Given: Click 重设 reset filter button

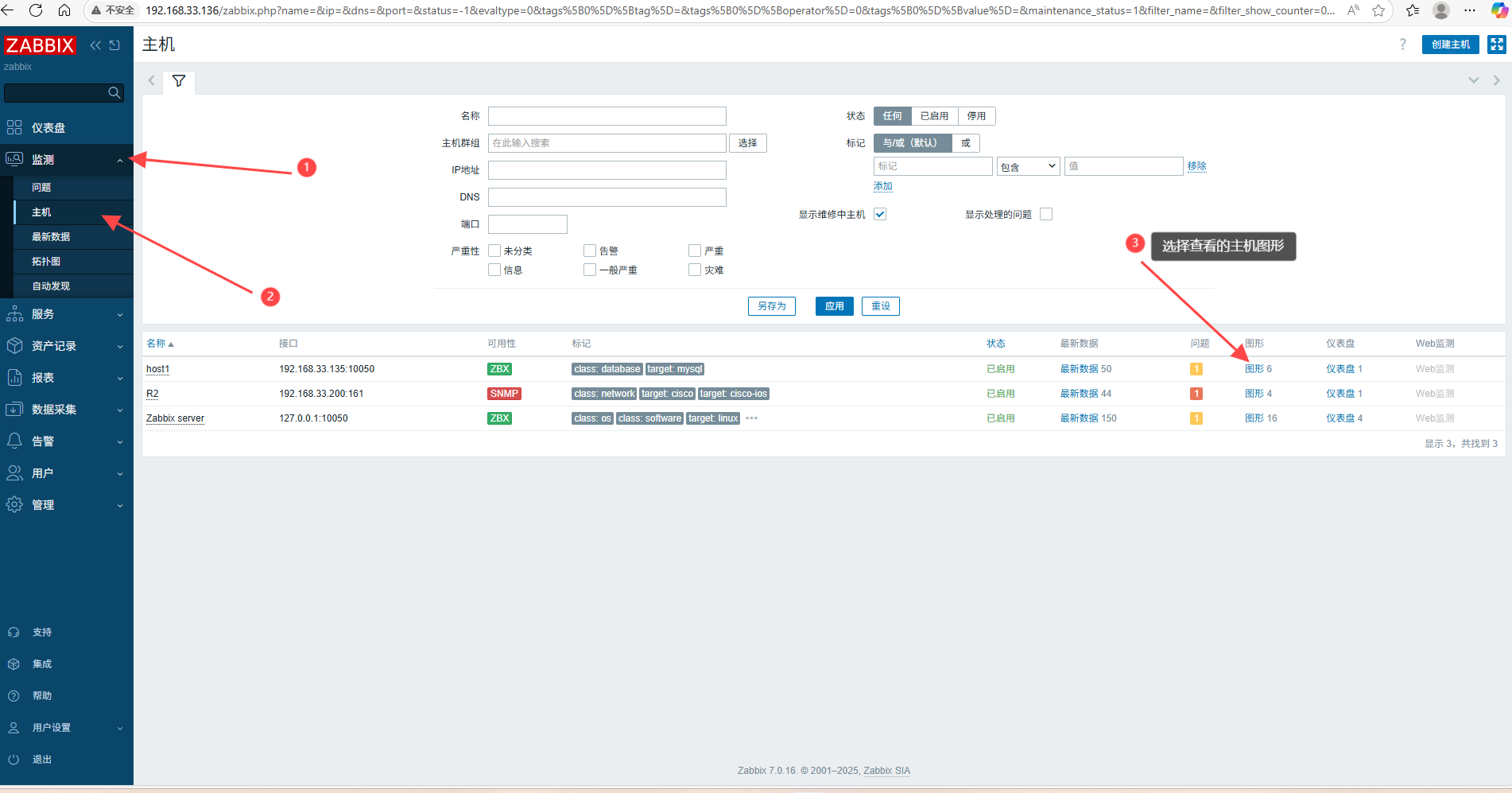Looking at the screenshot, I should [x=881, y=306].
